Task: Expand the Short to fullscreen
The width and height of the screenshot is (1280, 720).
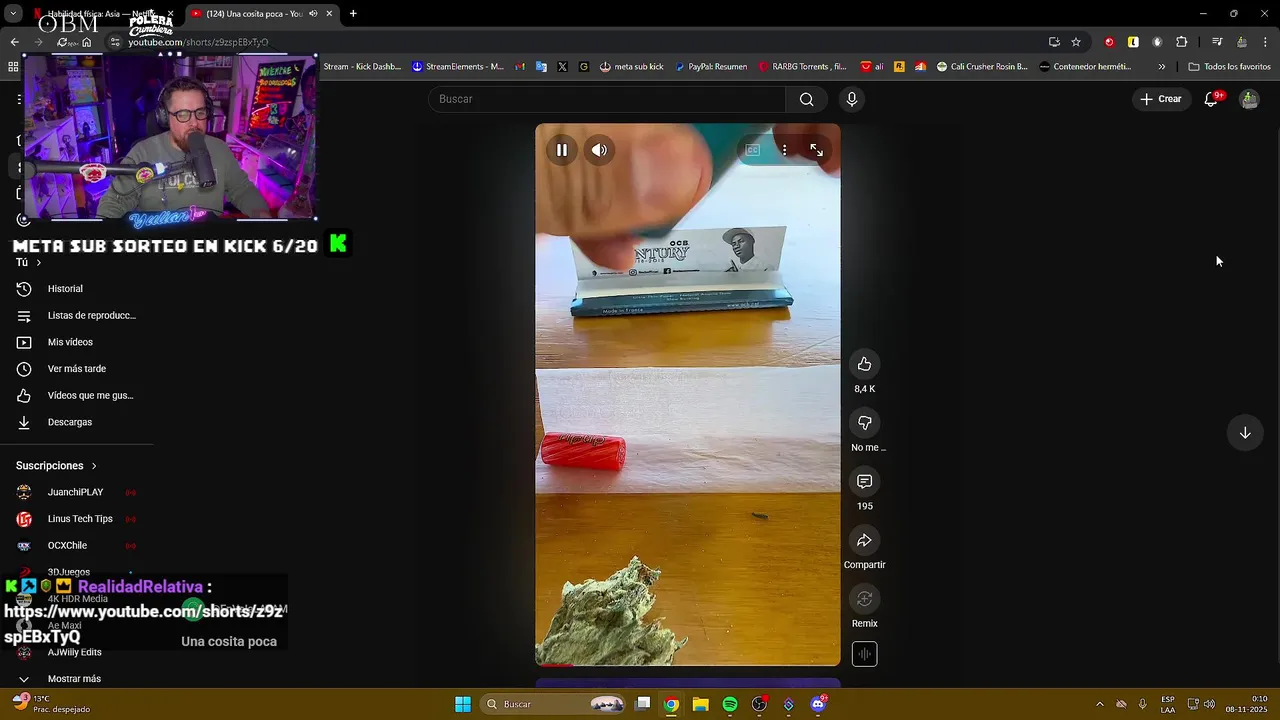Action: click(x=817, y=150)
